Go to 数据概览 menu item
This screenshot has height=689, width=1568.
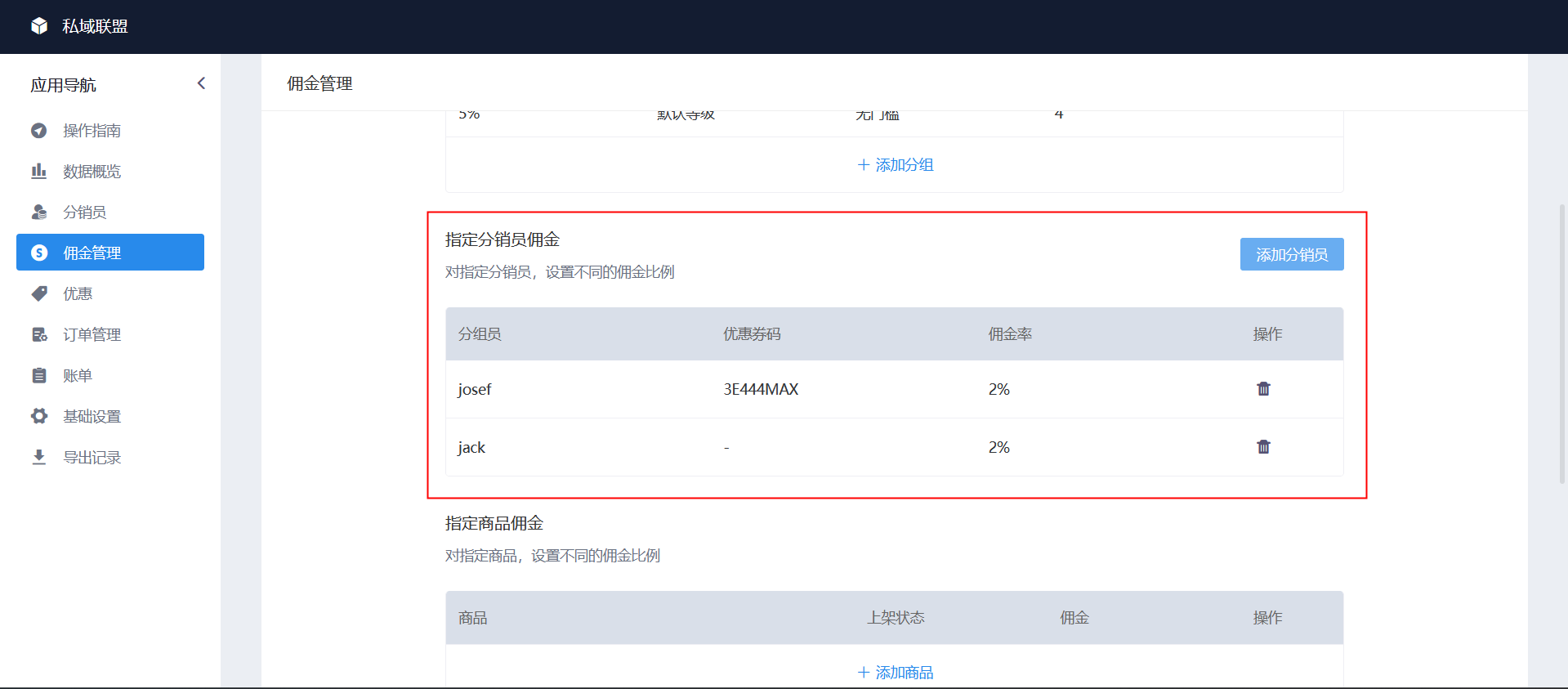110,171
